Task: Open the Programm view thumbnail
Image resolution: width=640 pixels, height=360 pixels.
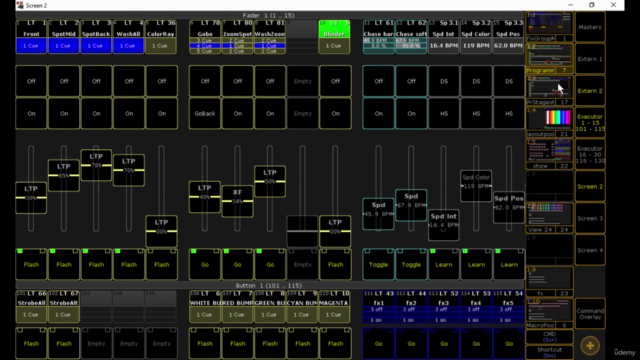Action: point(549,59)
